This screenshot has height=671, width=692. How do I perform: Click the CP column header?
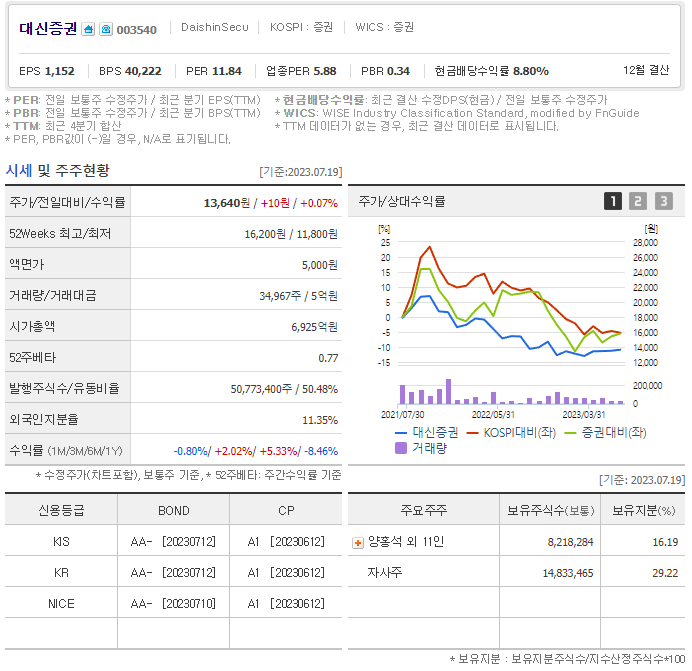(286, 511)
